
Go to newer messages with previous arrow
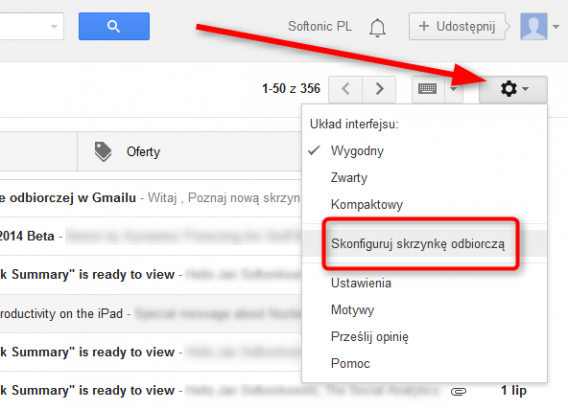tap(346, 89)
